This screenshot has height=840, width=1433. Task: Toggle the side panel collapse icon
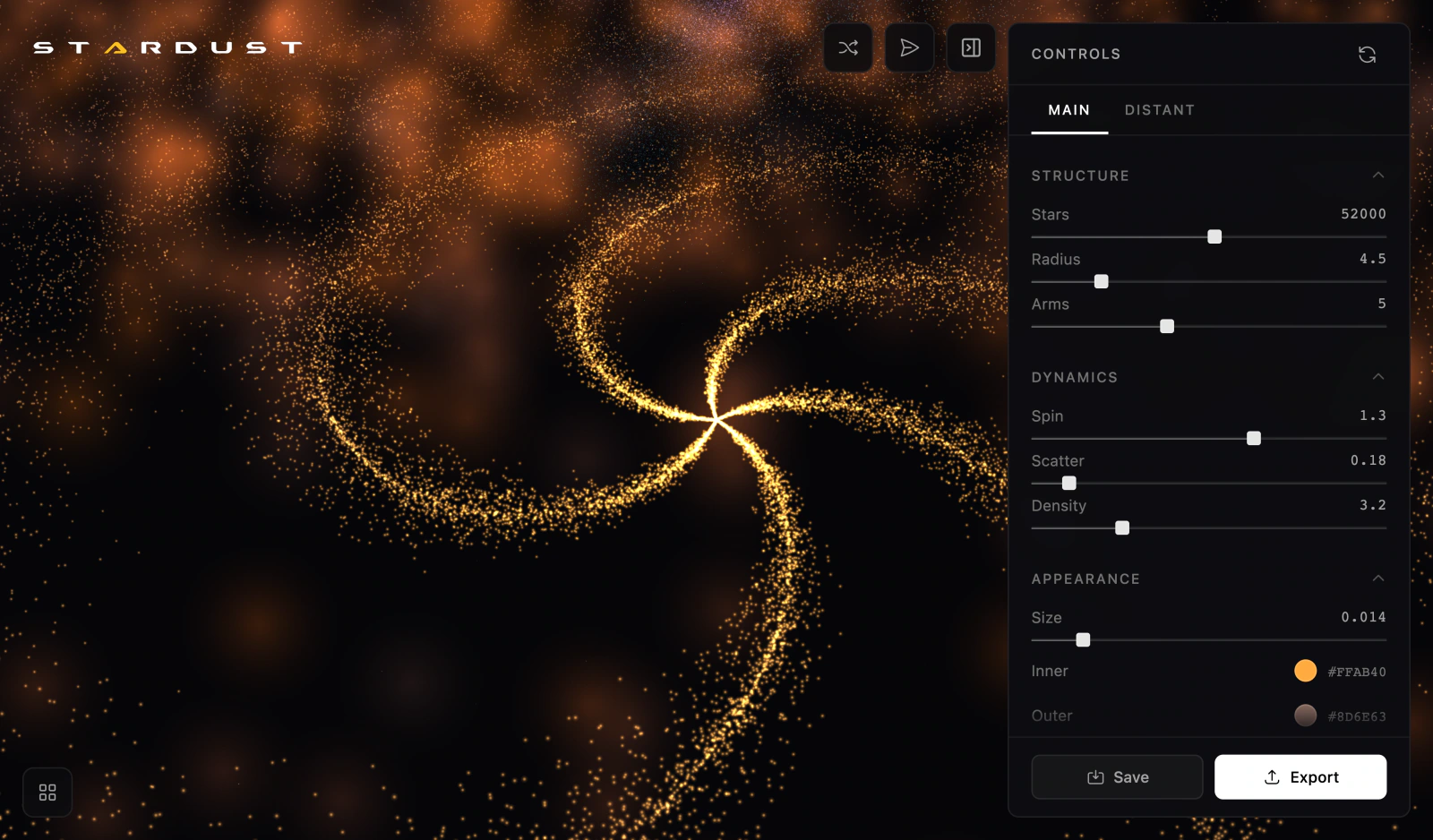click(x=971, y=47)
